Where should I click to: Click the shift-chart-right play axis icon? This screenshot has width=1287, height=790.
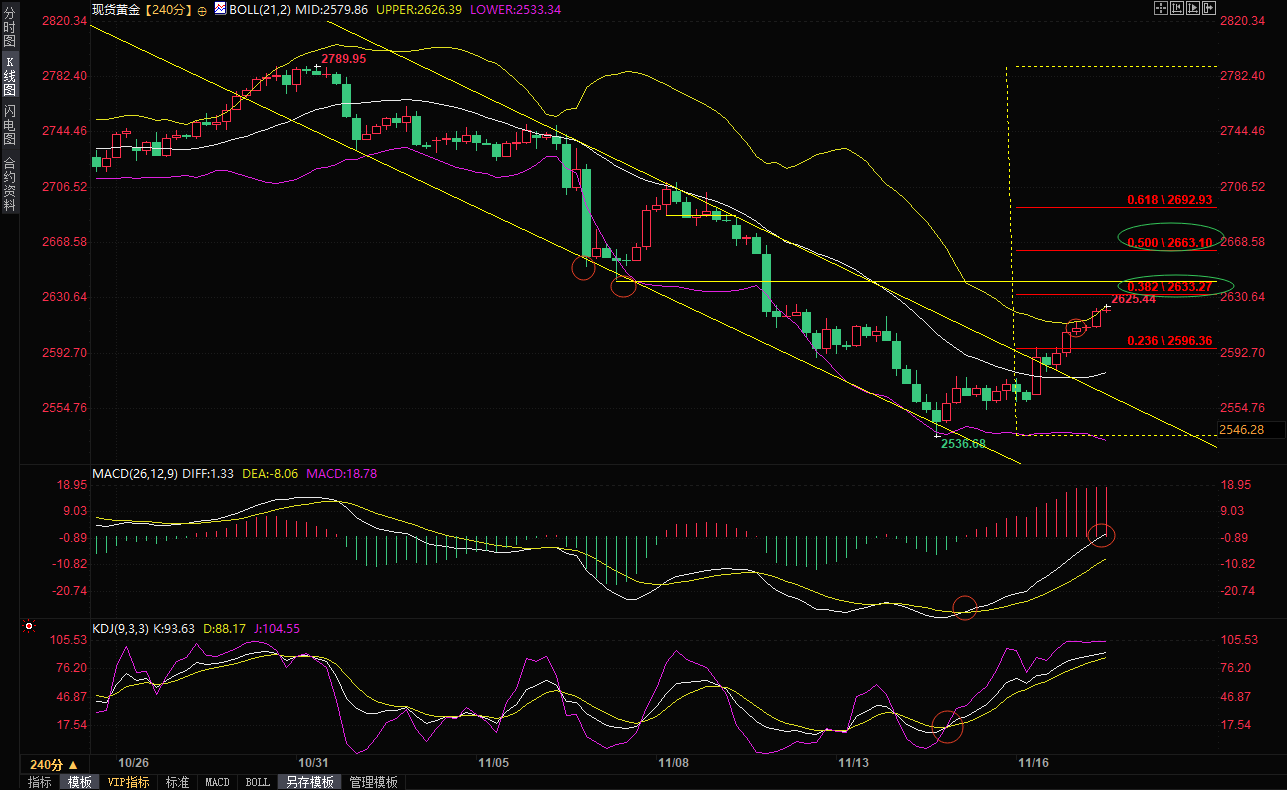(1193, 8)
